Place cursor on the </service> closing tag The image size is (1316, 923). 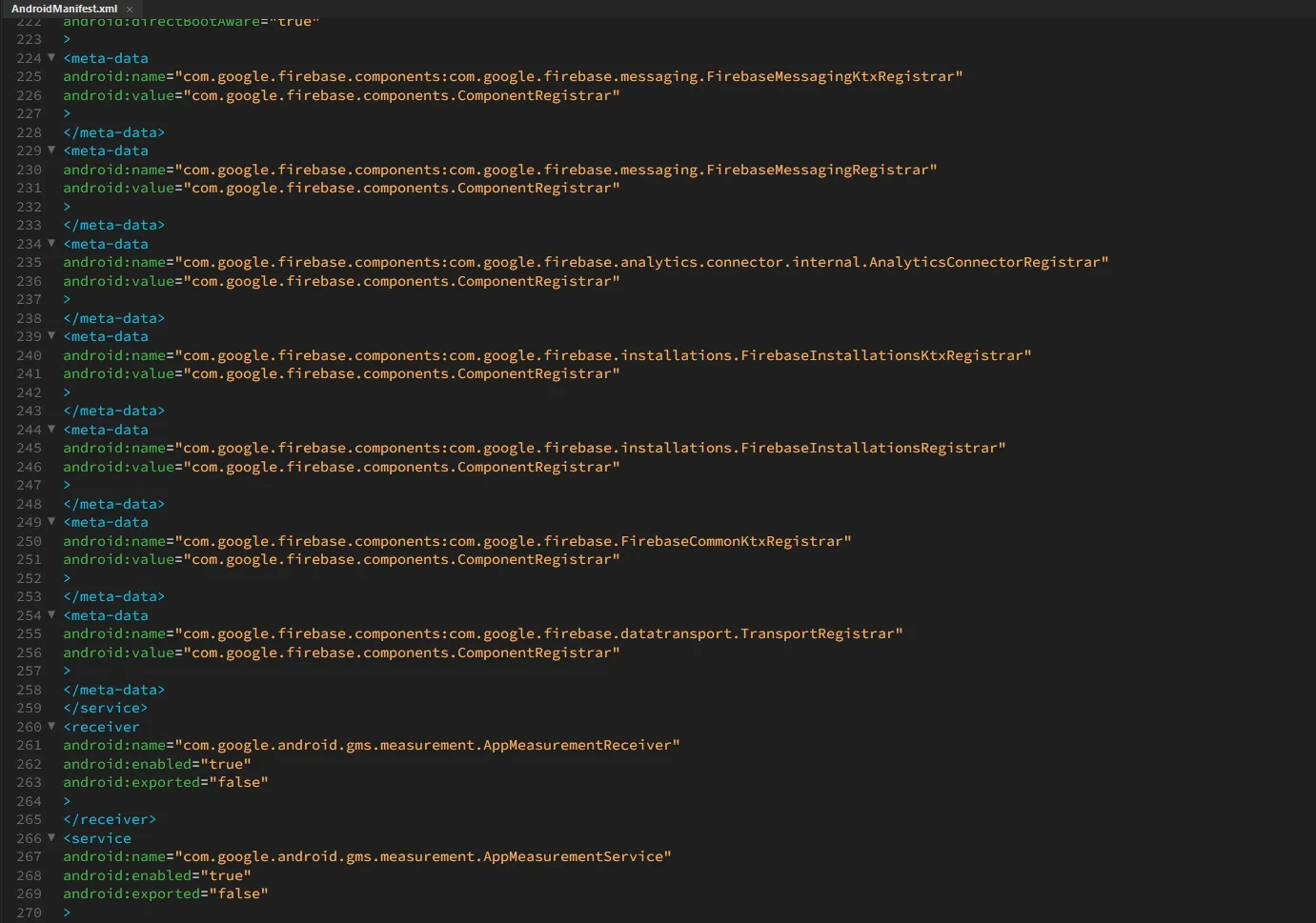click(x=106, y=708)
